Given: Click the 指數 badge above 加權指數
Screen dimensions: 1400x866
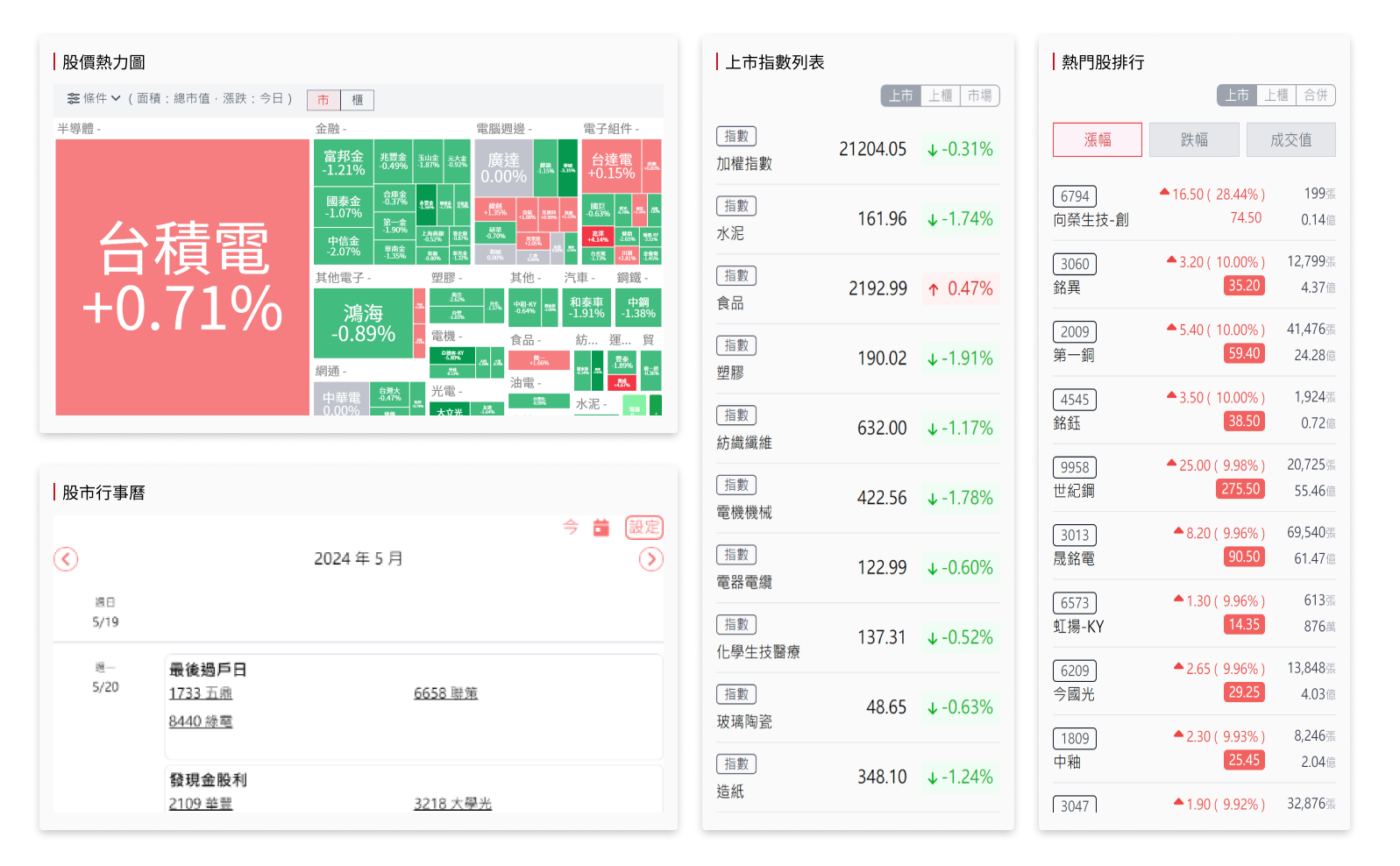Looking at the screenshot, I should pos(736,136).
